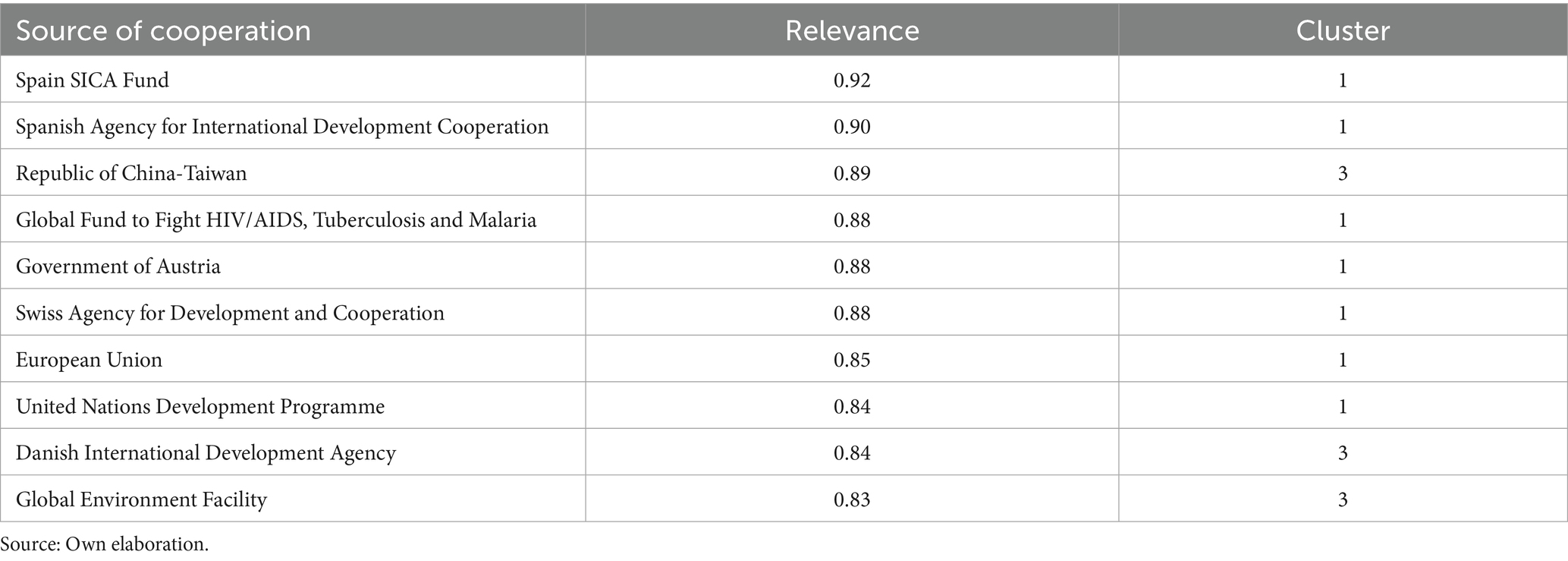The width and height of the screenshot is (1568, 561).
Task: Click the Cluster column header
Action: [1342, 31]
